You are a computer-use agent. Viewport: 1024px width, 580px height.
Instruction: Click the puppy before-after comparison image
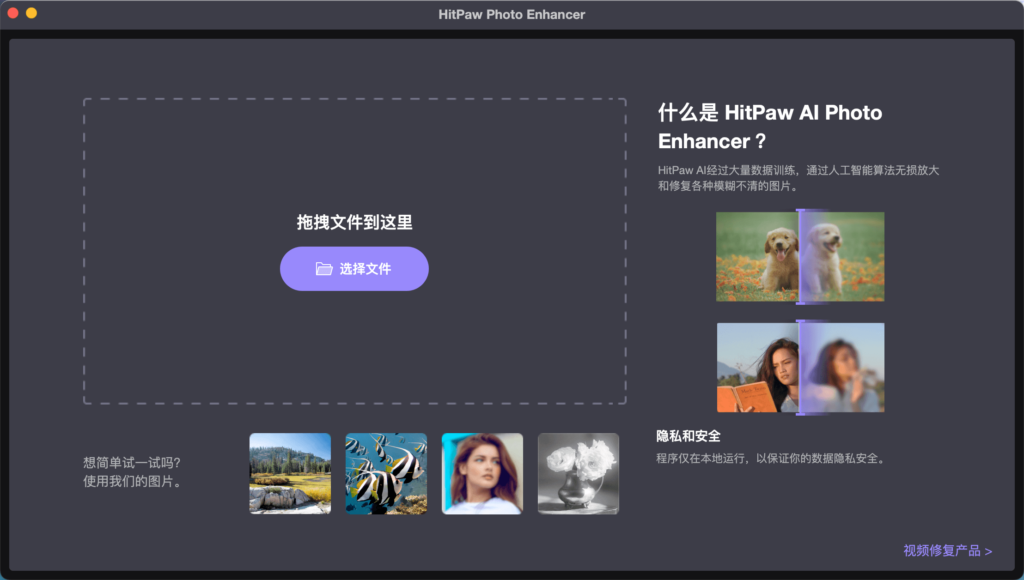click(800, 257)
